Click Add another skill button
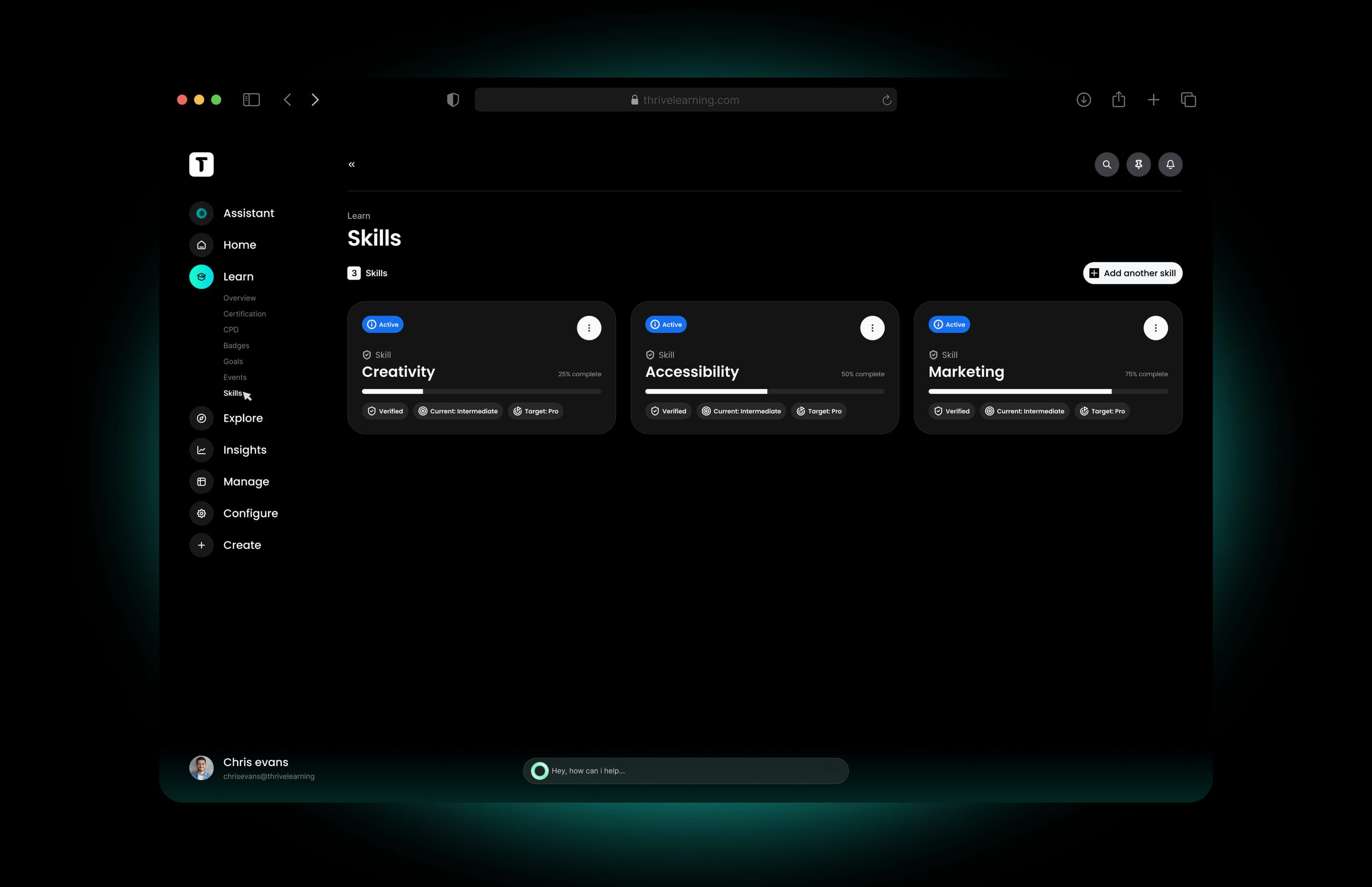The width and height of the screenshot is (1372, 887). (x=1132, y=273)
